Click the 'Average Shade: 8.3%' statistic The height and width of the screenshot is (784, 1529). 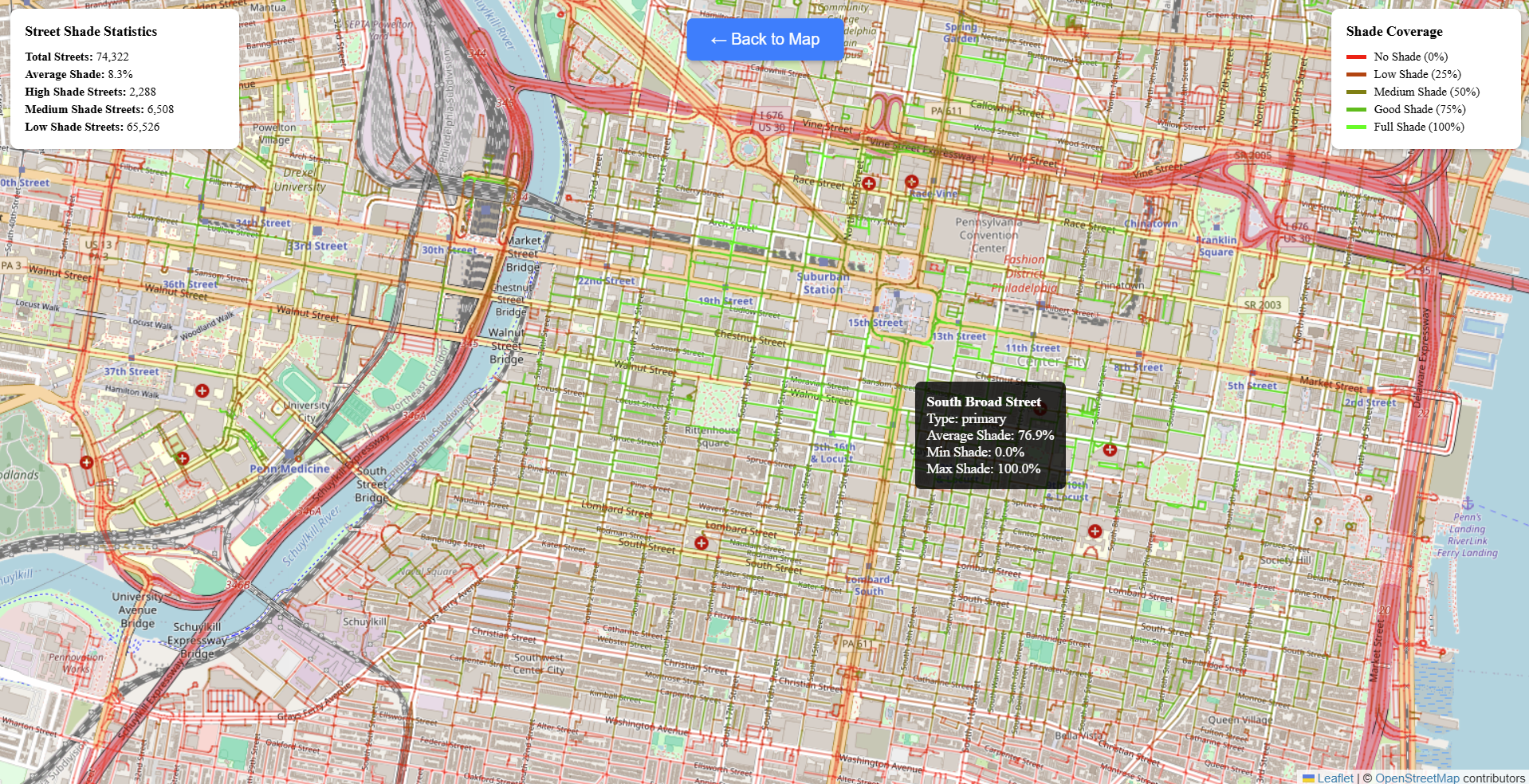click(x=79, y=74)
